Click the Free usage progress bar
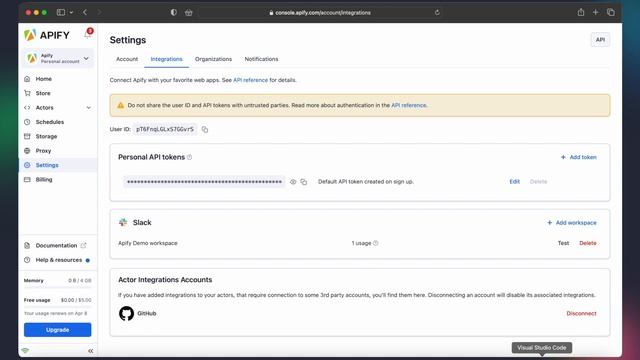 pyautogui.click(x=58, y=307)
